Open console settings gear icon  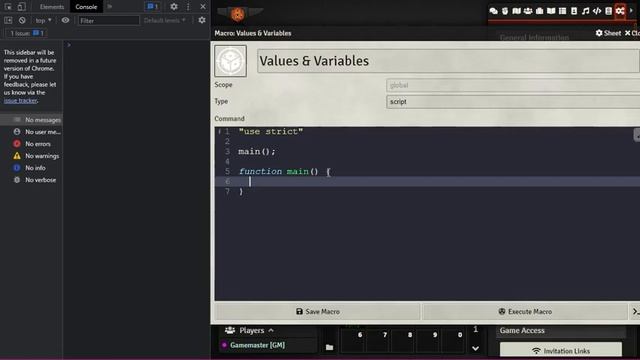click(x=202, y=20)
